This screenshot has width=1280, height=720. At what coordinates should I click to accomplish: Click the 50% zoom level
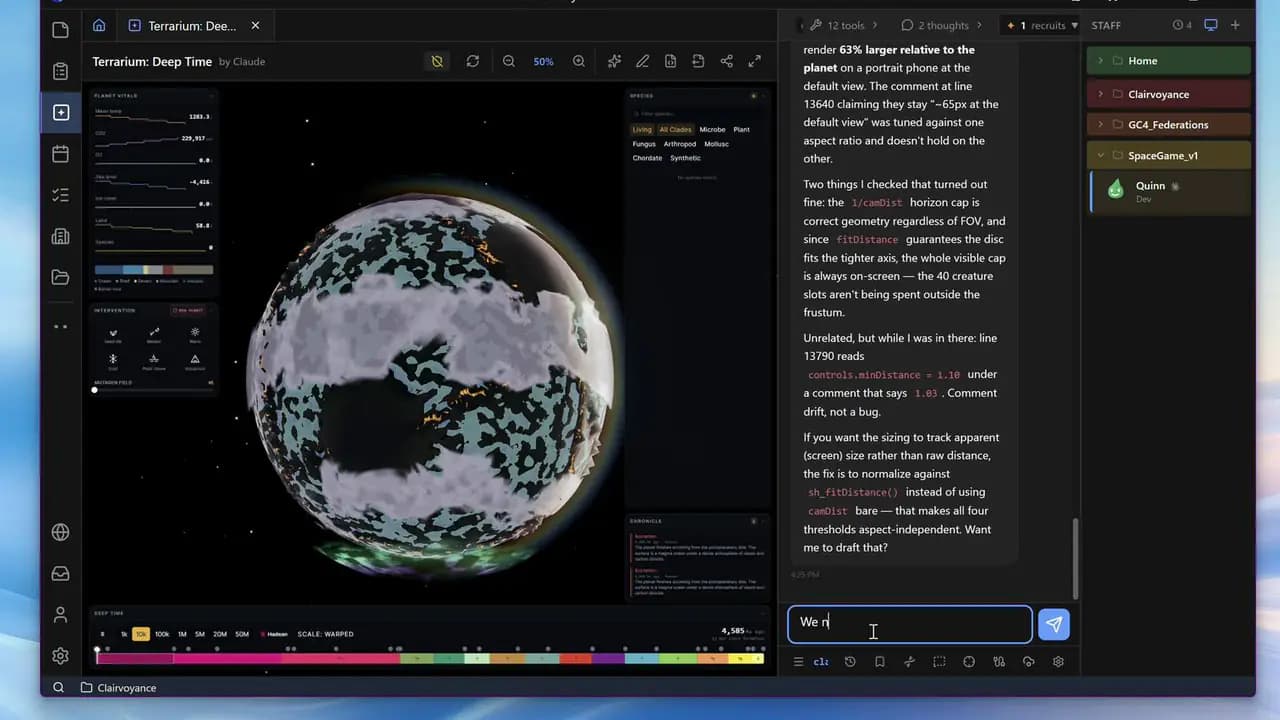[543, 61]
